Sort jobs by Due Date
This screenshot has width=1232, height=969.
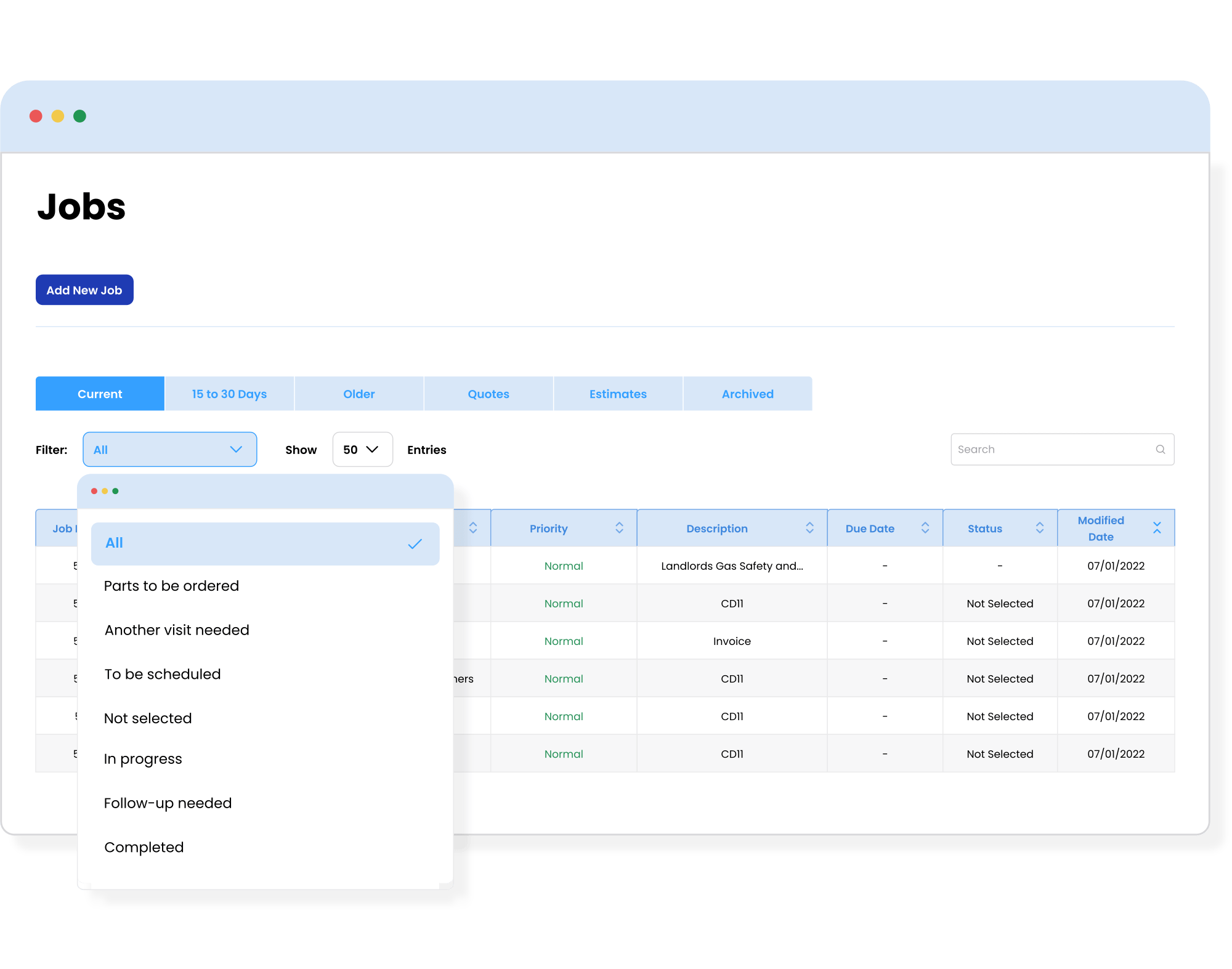pos(925,528)
